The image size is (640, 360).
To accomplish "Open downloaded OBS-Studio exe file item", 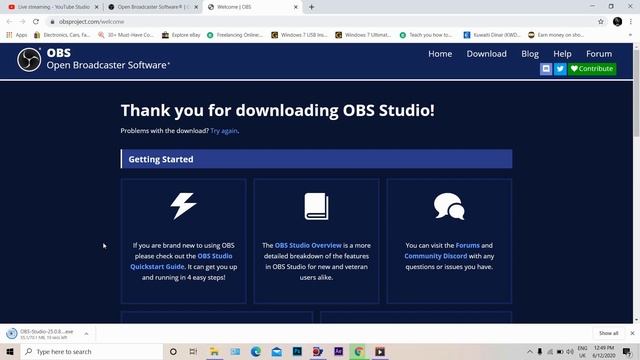I will [43, 334].
